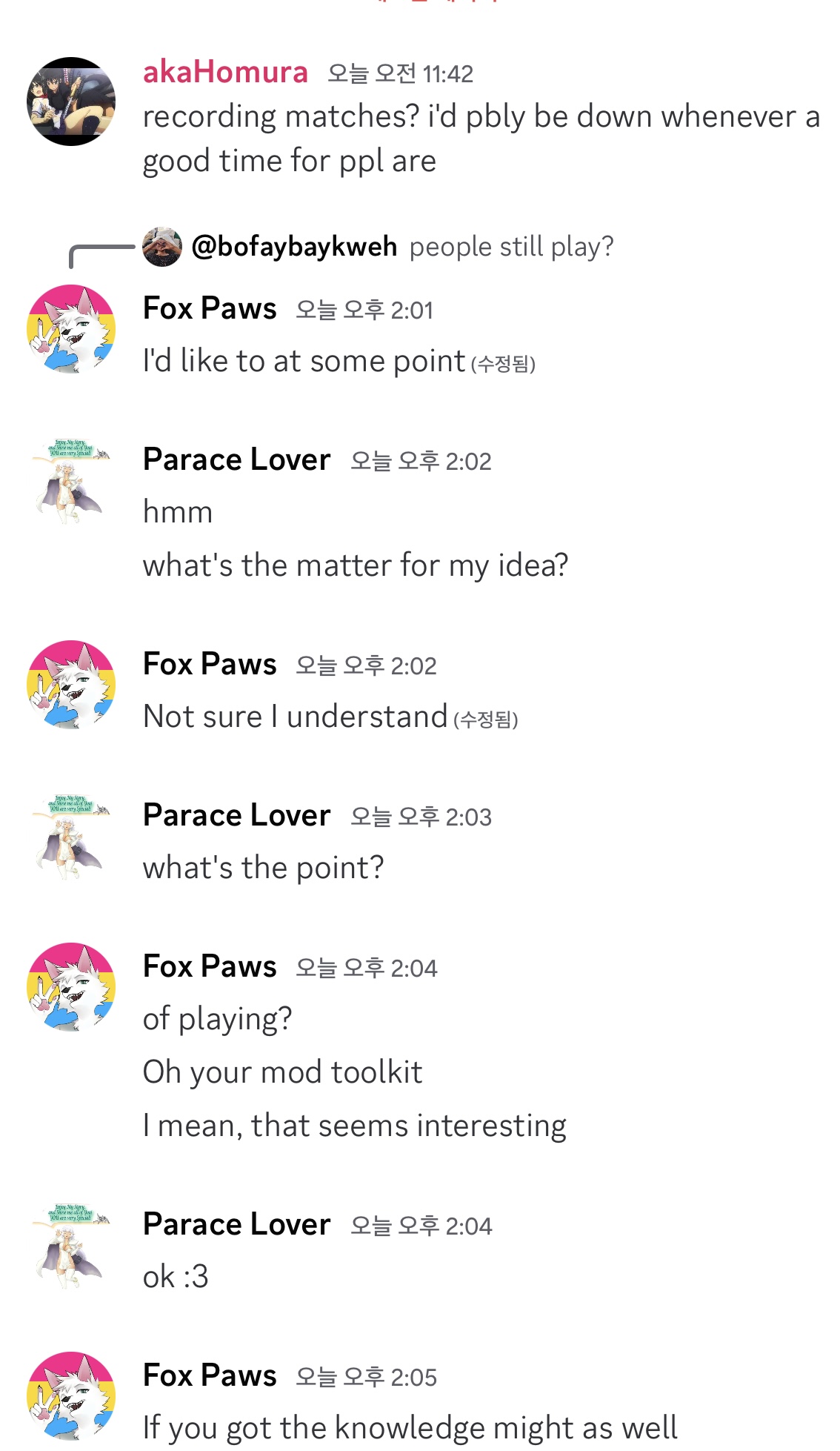The height and width of the screenshot is (1451, 840).
Task: Tap Fox Paws avatar beside the 2:05 message
Action: (x=71, y=1396)
